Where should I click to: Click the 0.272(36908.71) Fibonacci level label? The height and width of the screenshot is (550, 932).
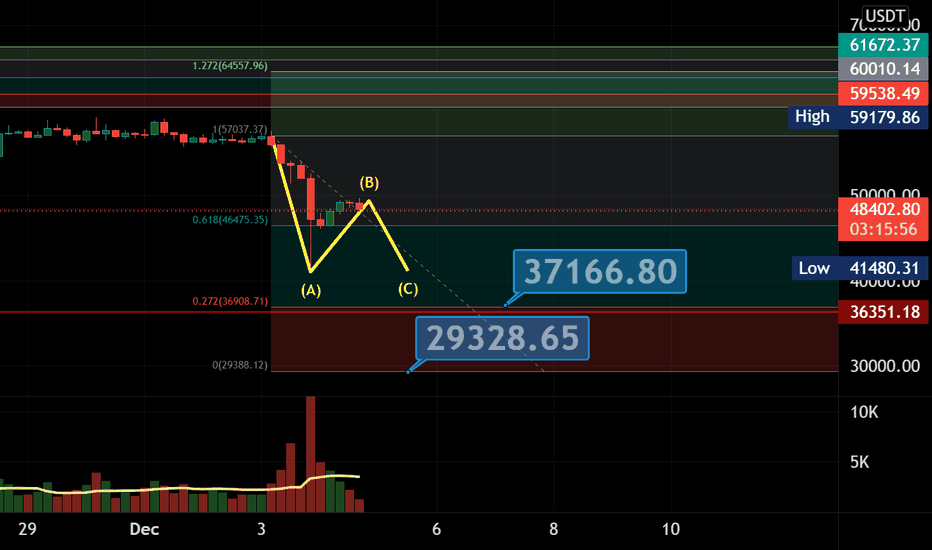(229, 301)
